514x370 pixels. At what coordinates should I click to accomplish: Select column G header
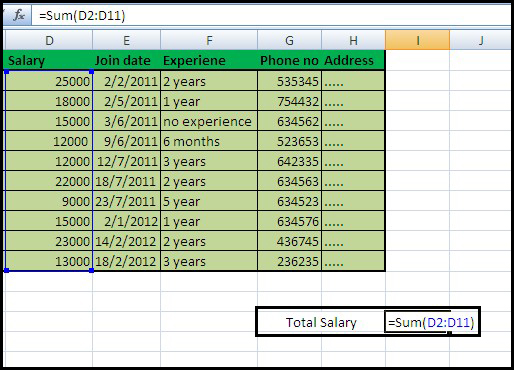coord(289,41)
